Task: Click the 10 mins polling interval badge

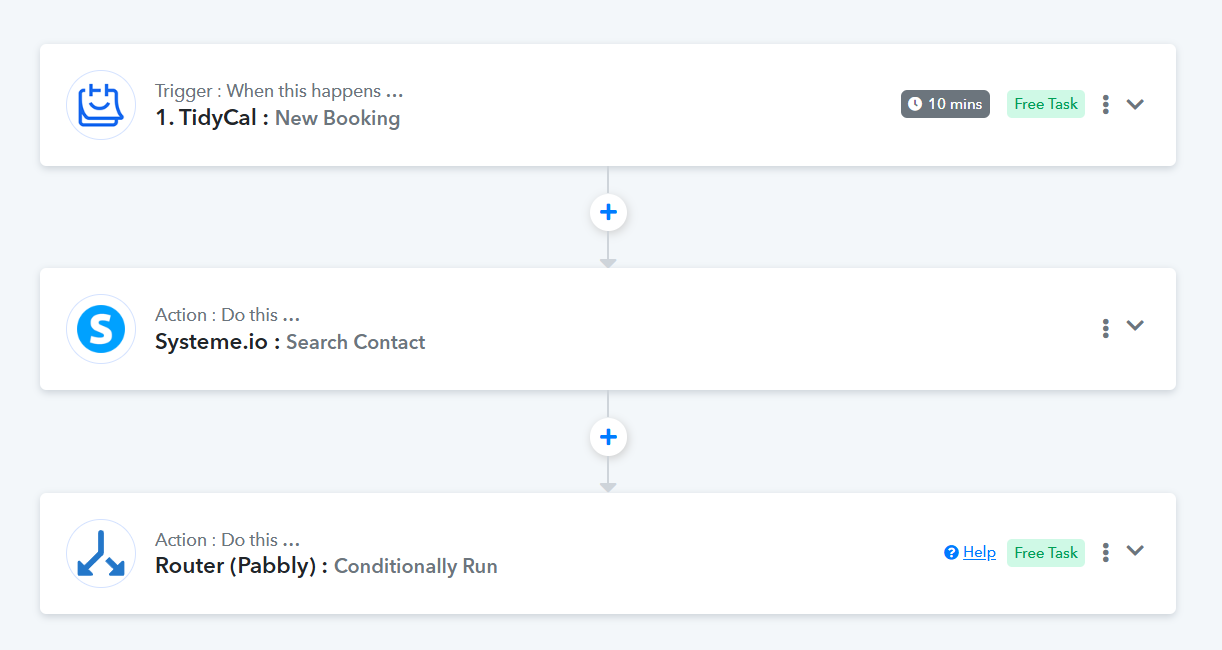Action: (x=945, y=104)
